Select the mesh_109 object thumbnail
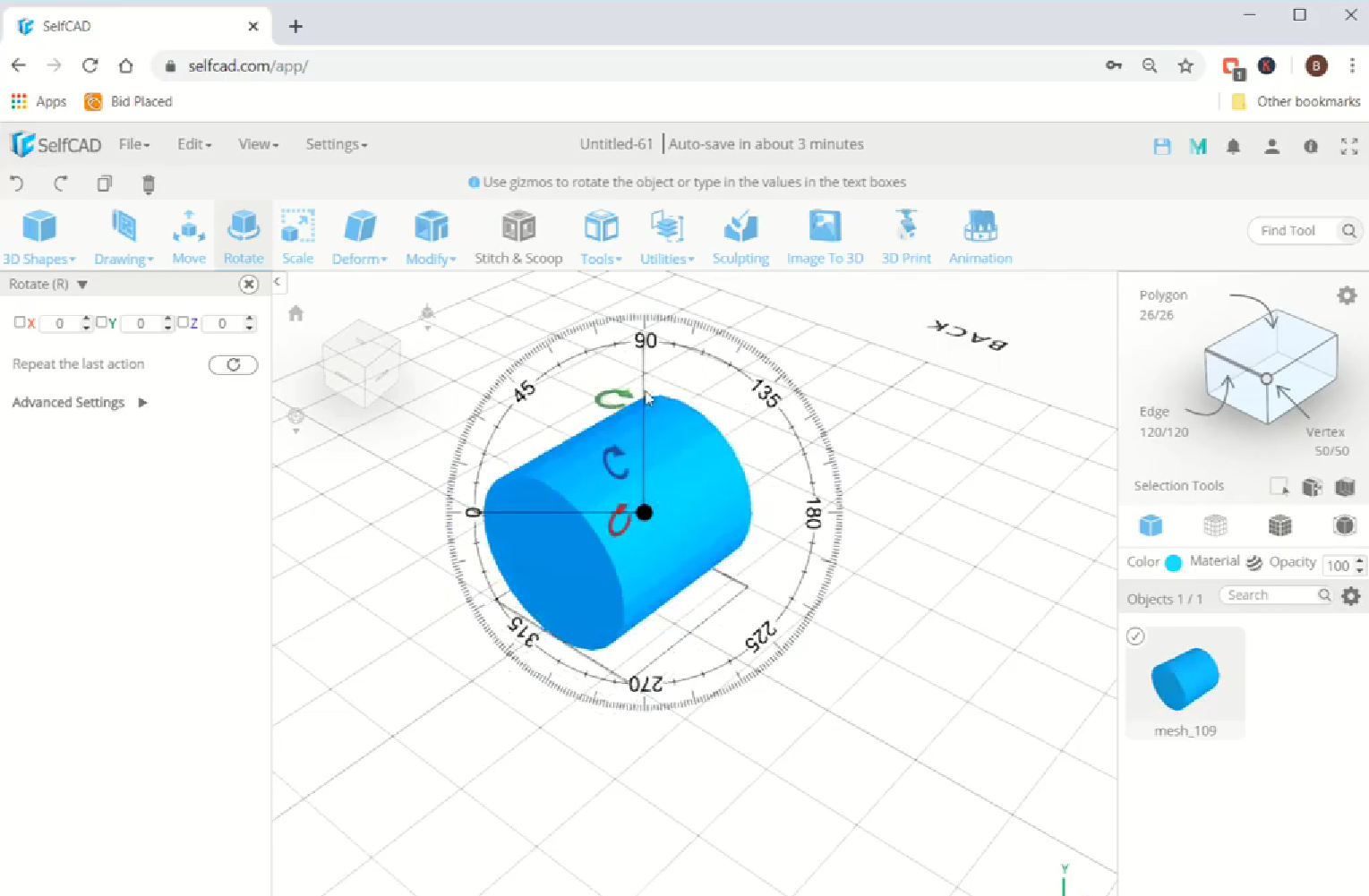The image size is (1369, 896). pyautogui.click(x=1185, y=683)
